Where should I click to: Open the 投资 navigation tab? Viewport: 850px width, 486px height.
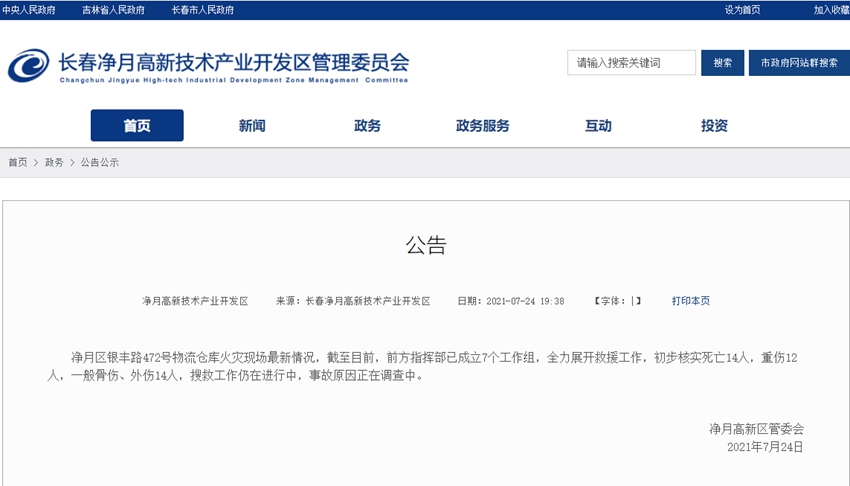pyautogui.click(x=714, y=126)
